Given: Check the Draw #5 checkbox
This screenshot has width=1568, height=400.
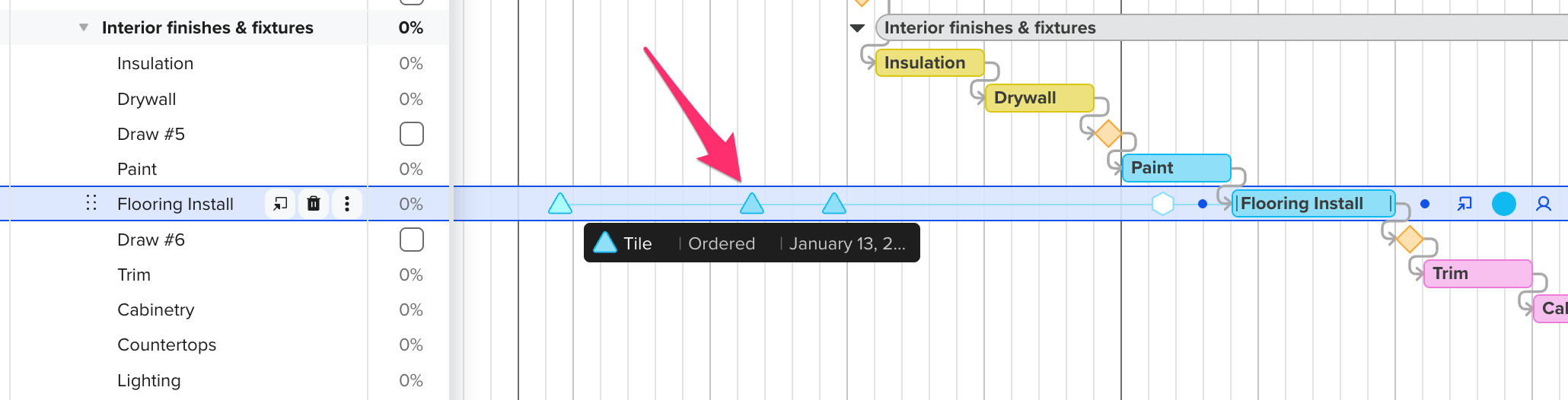Looking at the screenshot, I should pos(412,134).
